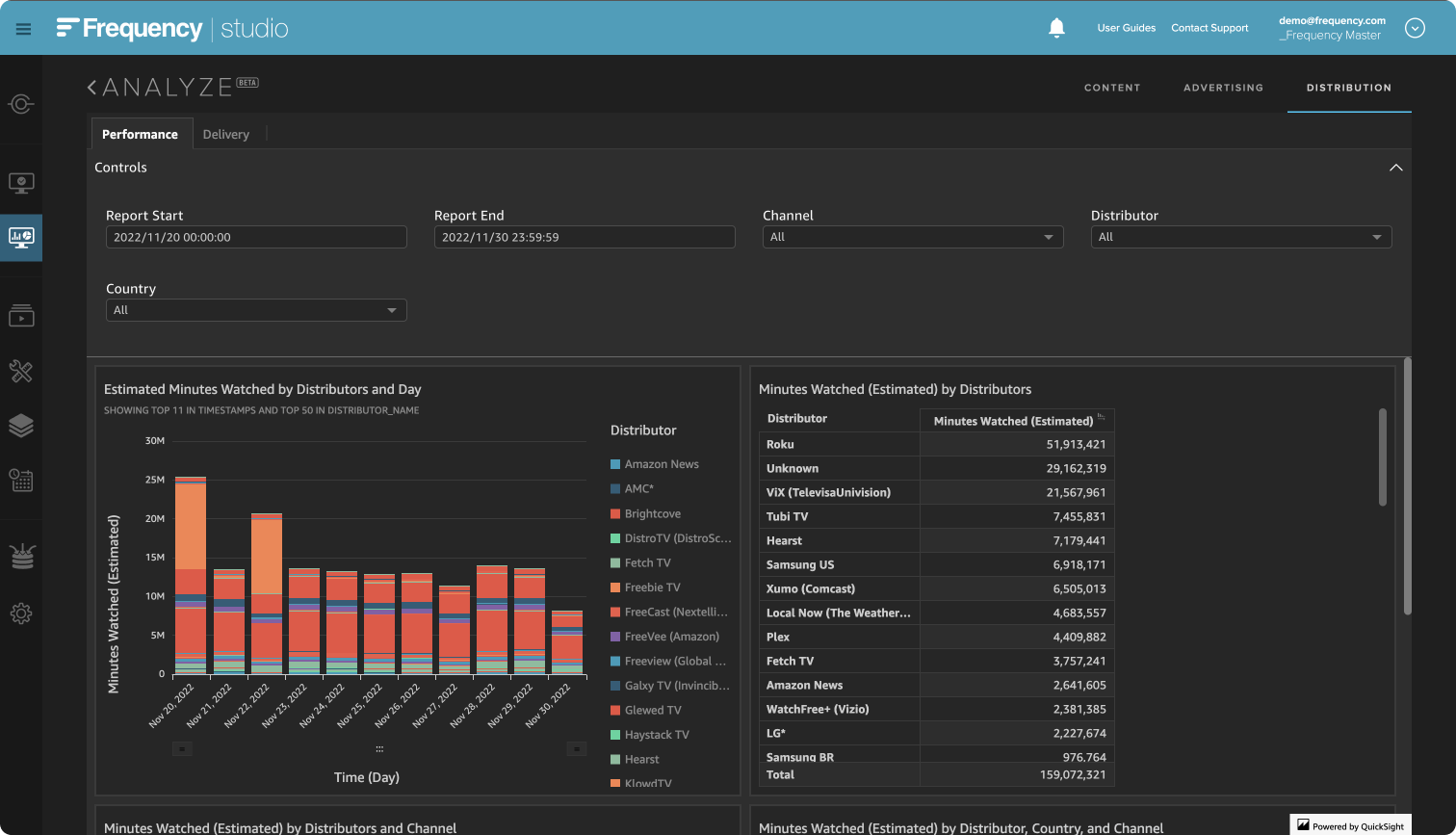Open the wrench and screwdriver tools icon
The width and height of the screenshot is (1456, 835).
pyautogui.click(x=21, y=371)
